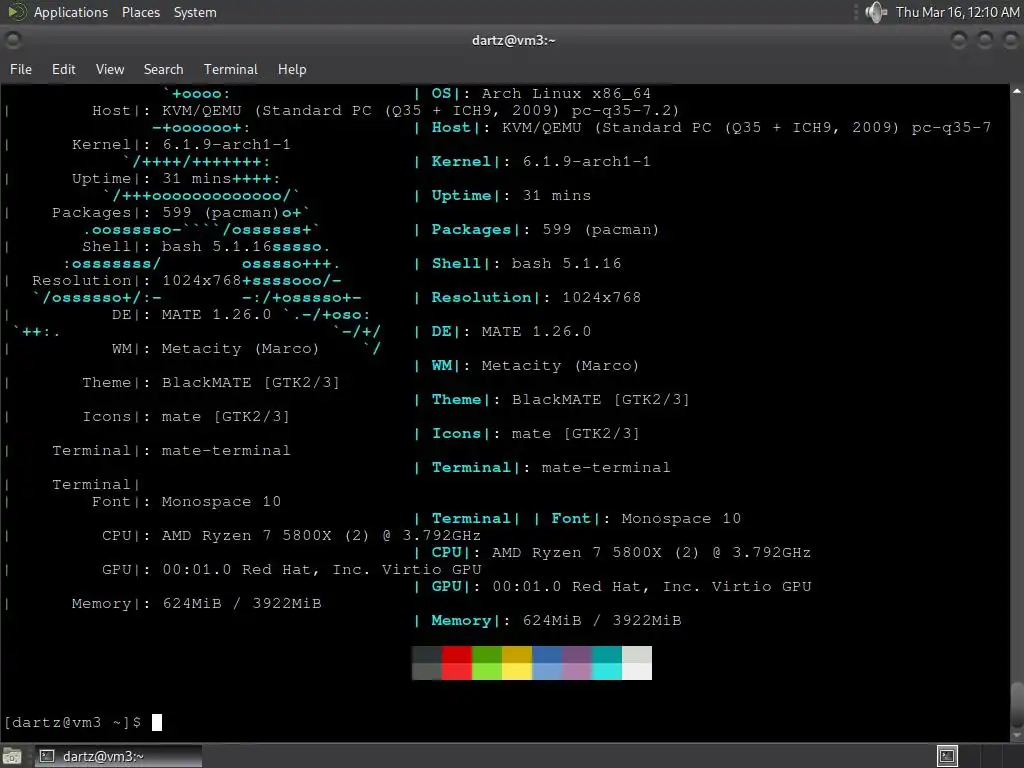Select workspace thumbnail showing the terminal window
Image resolution: width=1024 pixels, height=768 pixels.
(947, 756)
